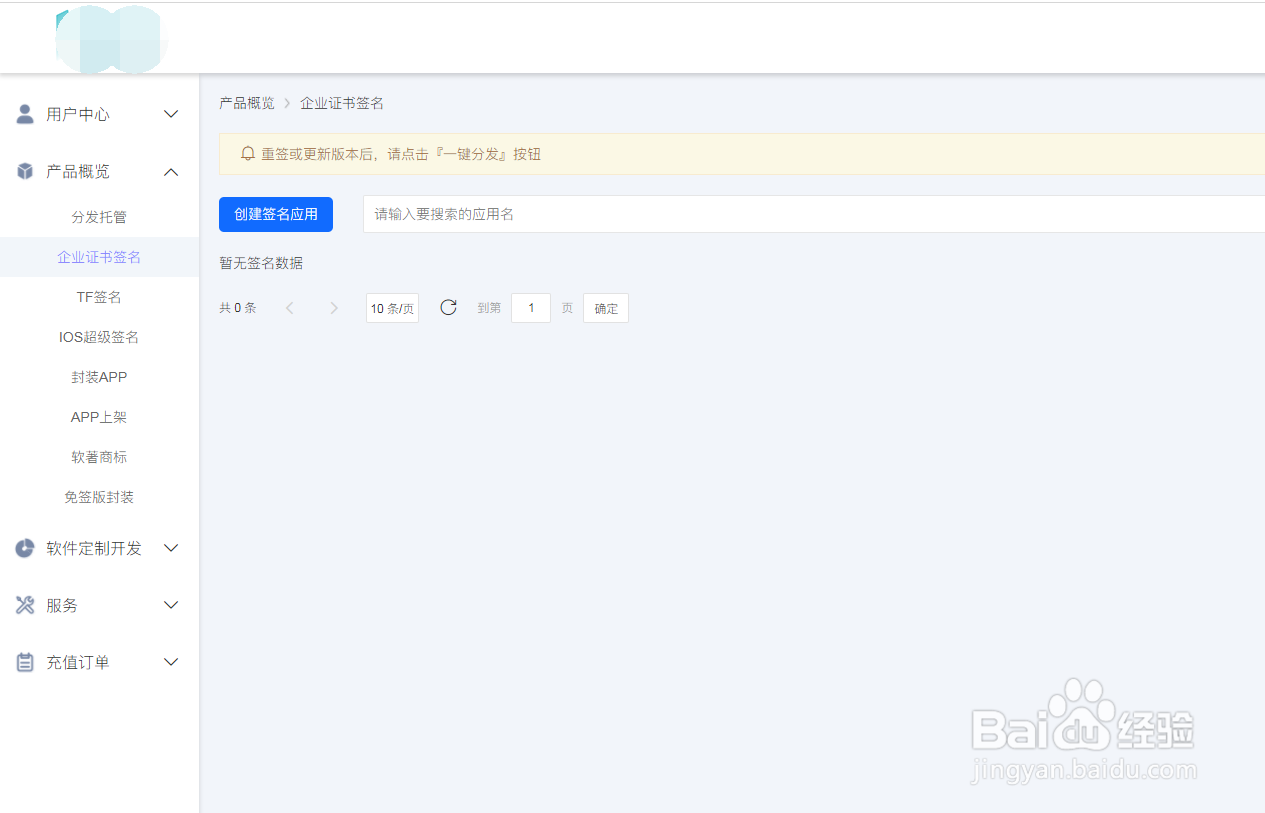Click the pie chart icon beside 软件定制开发
1265x813 pixels.
[25, 548]
